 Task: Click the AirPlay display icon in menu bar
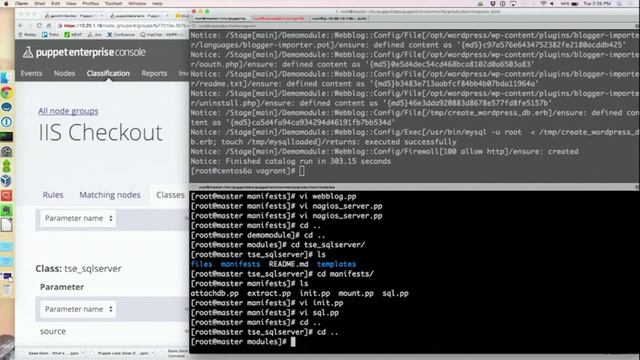[513, 3]
